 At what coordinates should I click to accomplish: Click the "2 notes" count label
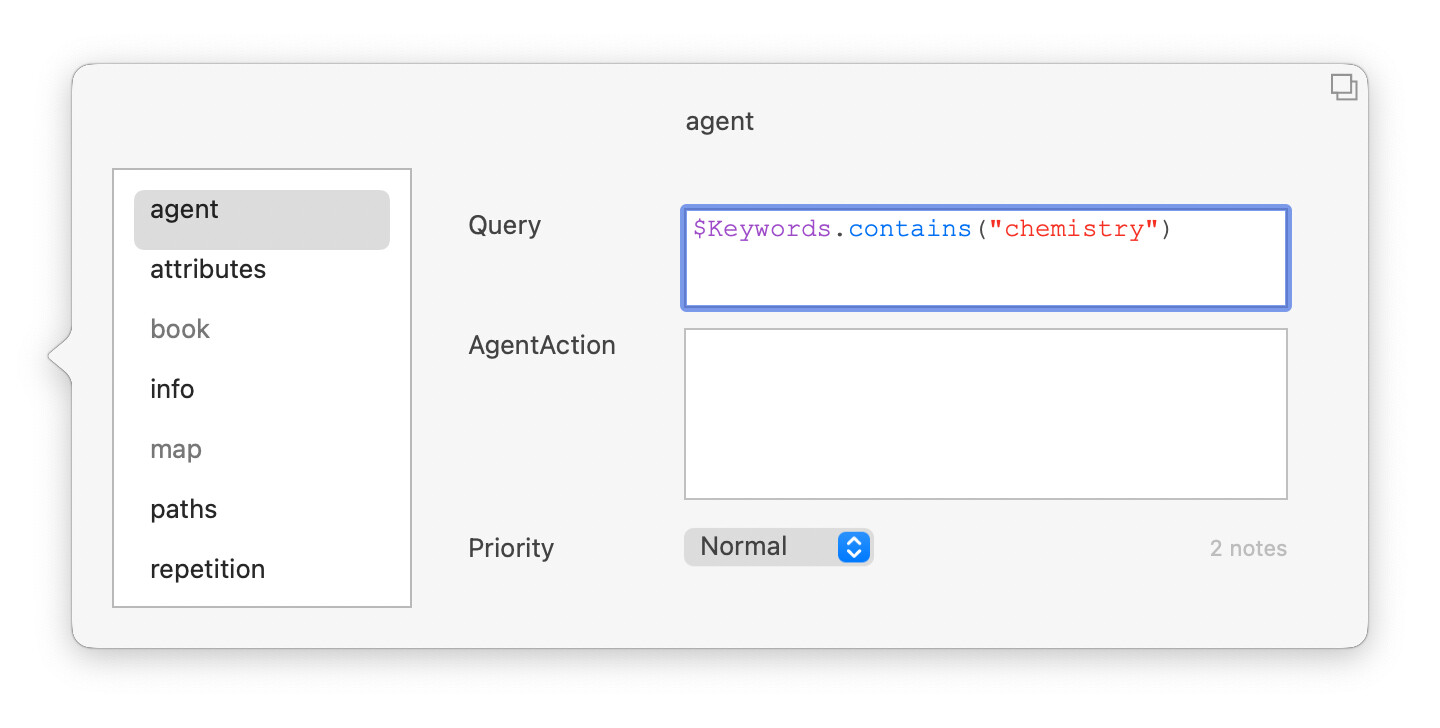click(x=1248, y=549)
